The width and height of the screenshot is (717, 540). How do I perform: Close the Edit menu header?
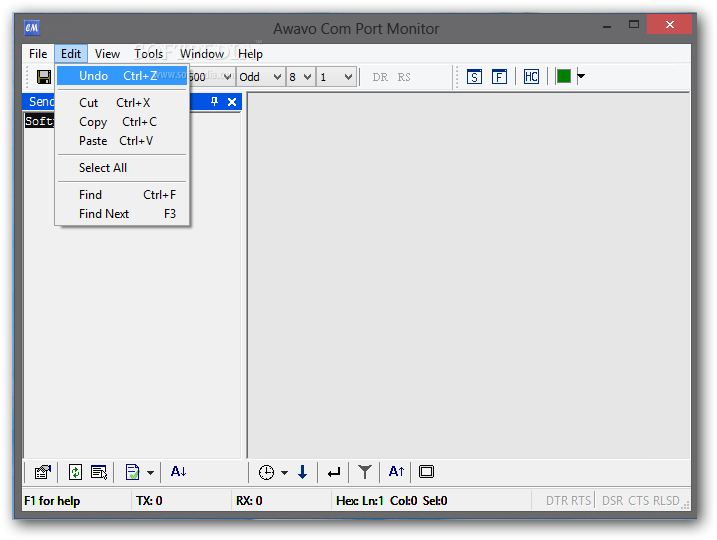click(x=71, y=54)
